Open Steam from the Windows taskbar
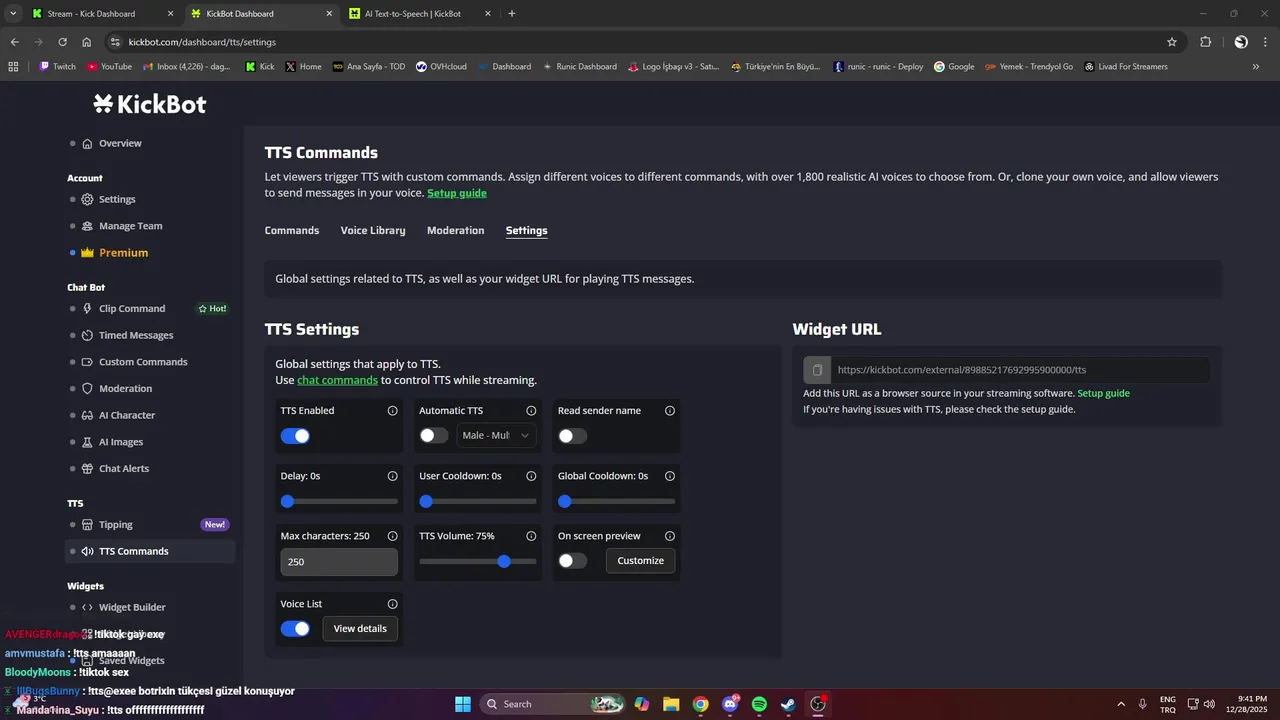 coord(788,704)
